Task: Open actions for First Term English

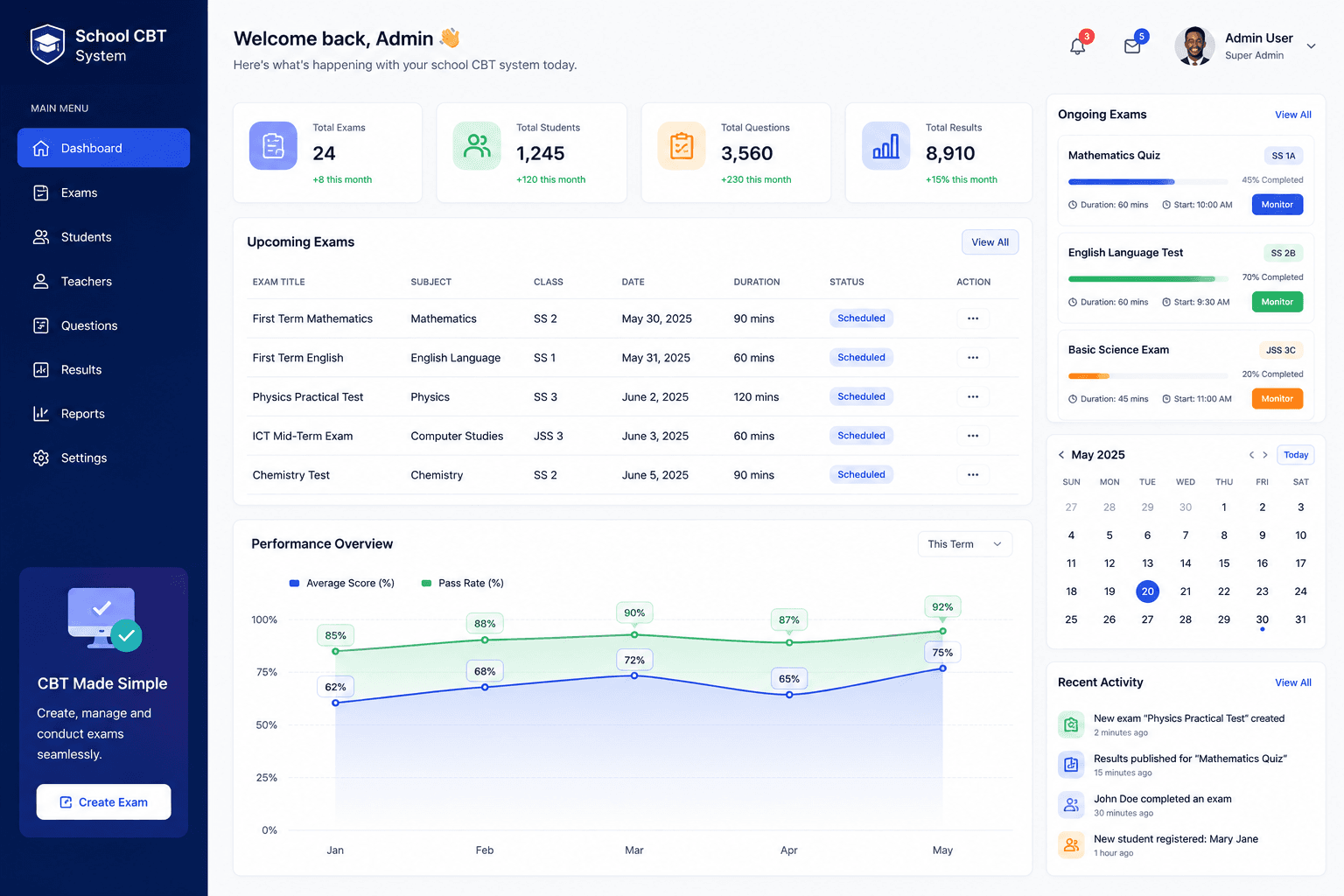Action: click(x=973, y=357)
